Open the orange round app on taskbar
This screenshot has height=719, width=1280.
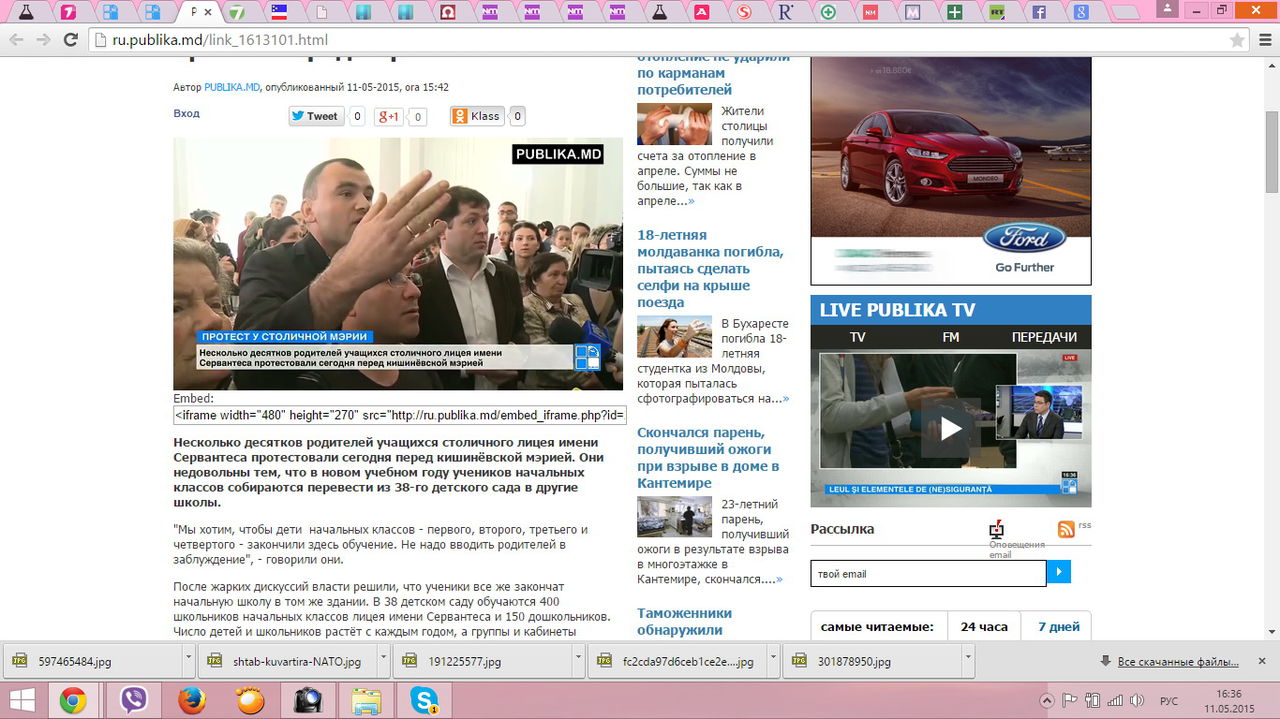click(x=250, y=700)
